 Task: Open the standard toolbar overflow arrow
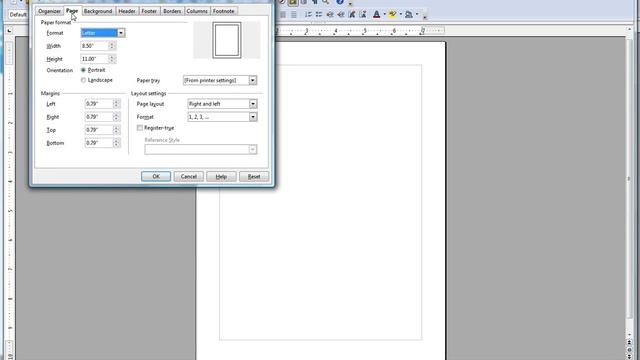(x=350, y=4)
